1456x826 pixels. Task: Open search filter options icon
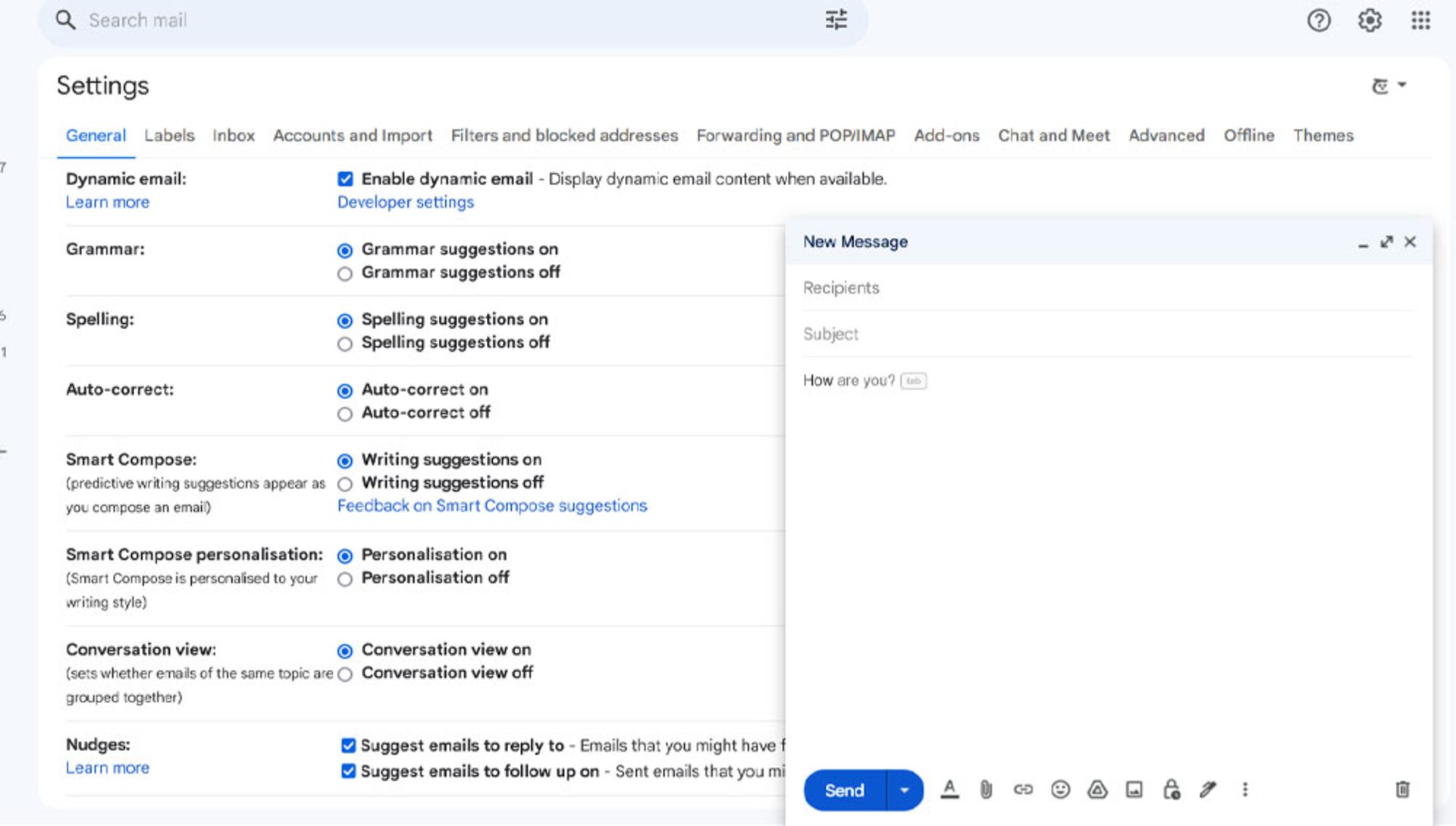[836, 20]
